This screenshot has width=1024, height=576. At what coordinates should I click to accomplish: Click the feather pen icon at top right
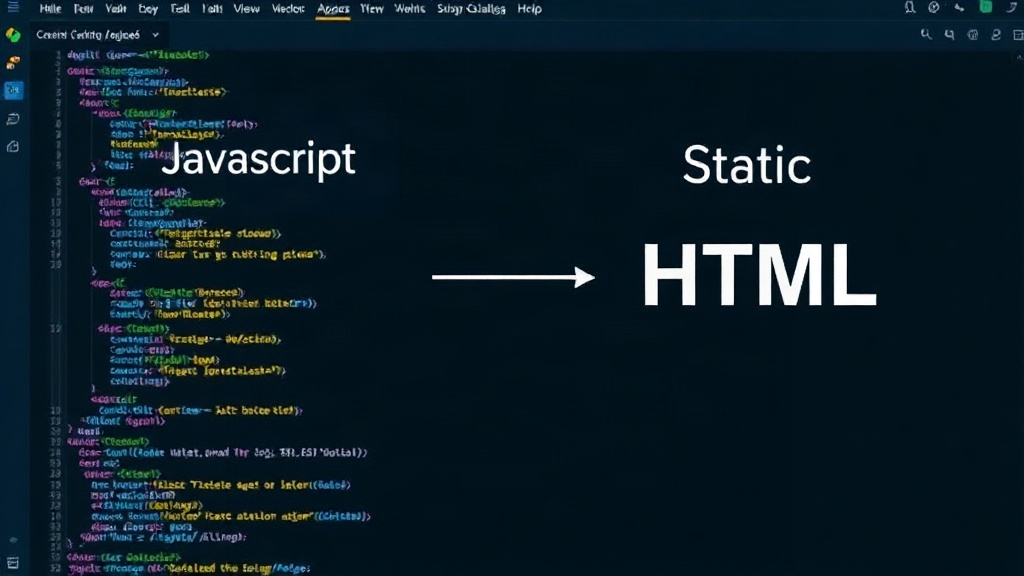[1012, 7]
